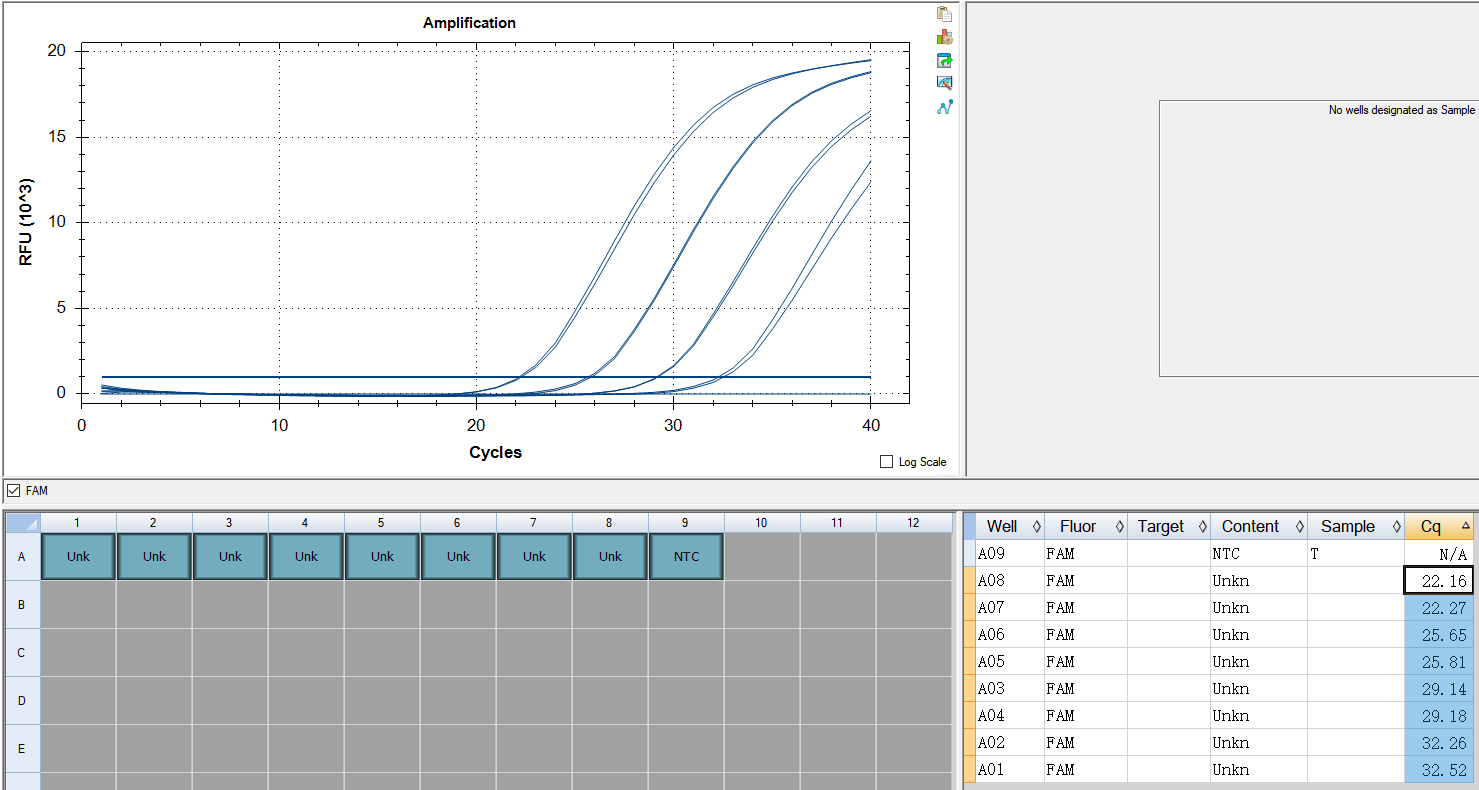Select plate row header E

(23, 749)
